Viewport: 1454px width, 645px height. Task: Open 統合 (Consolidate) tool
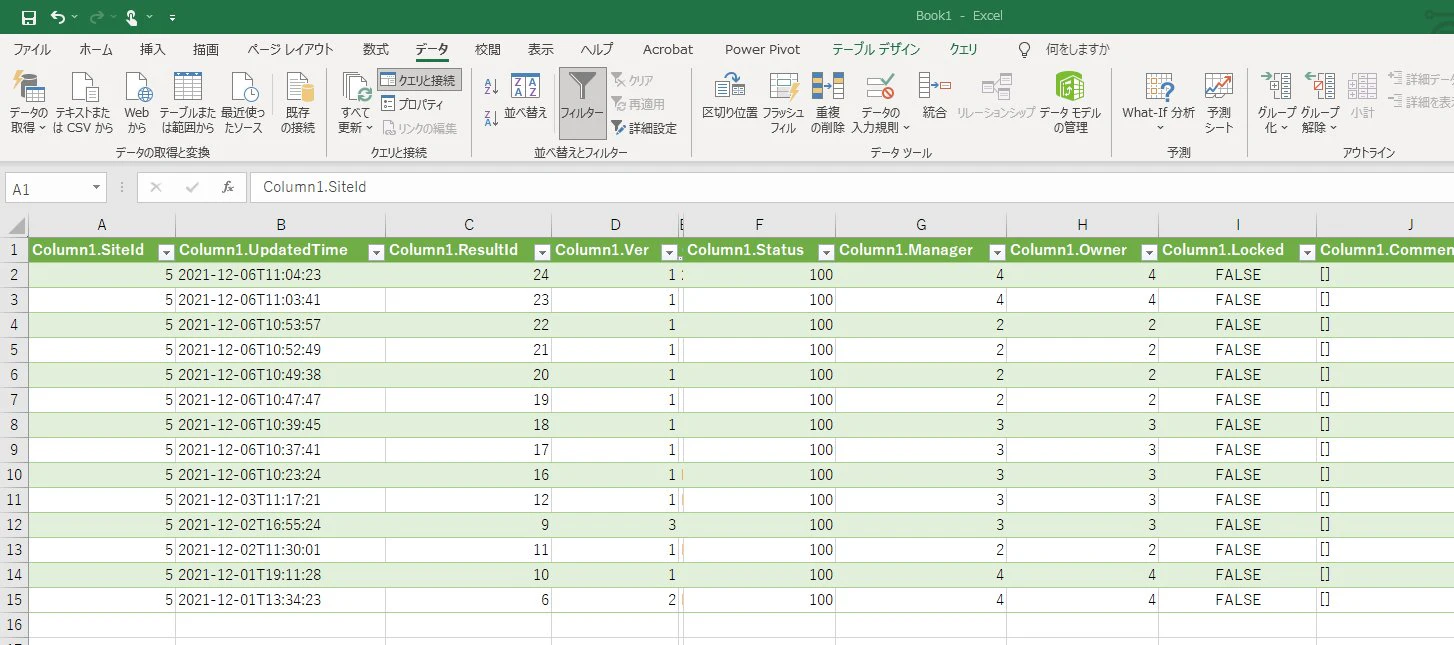pyautogui.click(x=935, y=98)
